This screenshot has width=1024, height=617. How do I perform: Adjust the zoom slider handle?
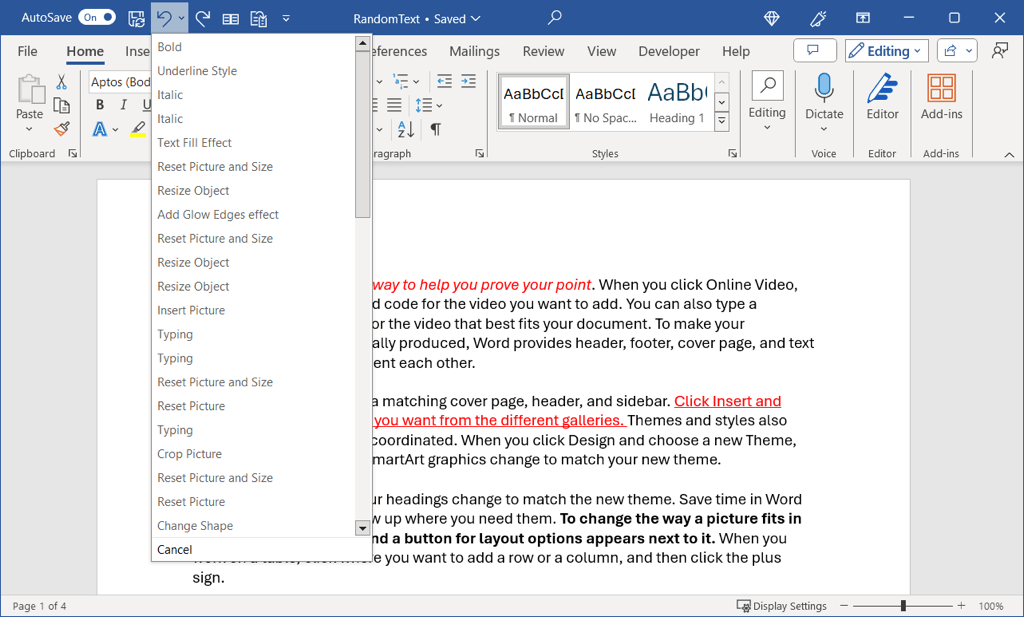(x=903, y=606)
